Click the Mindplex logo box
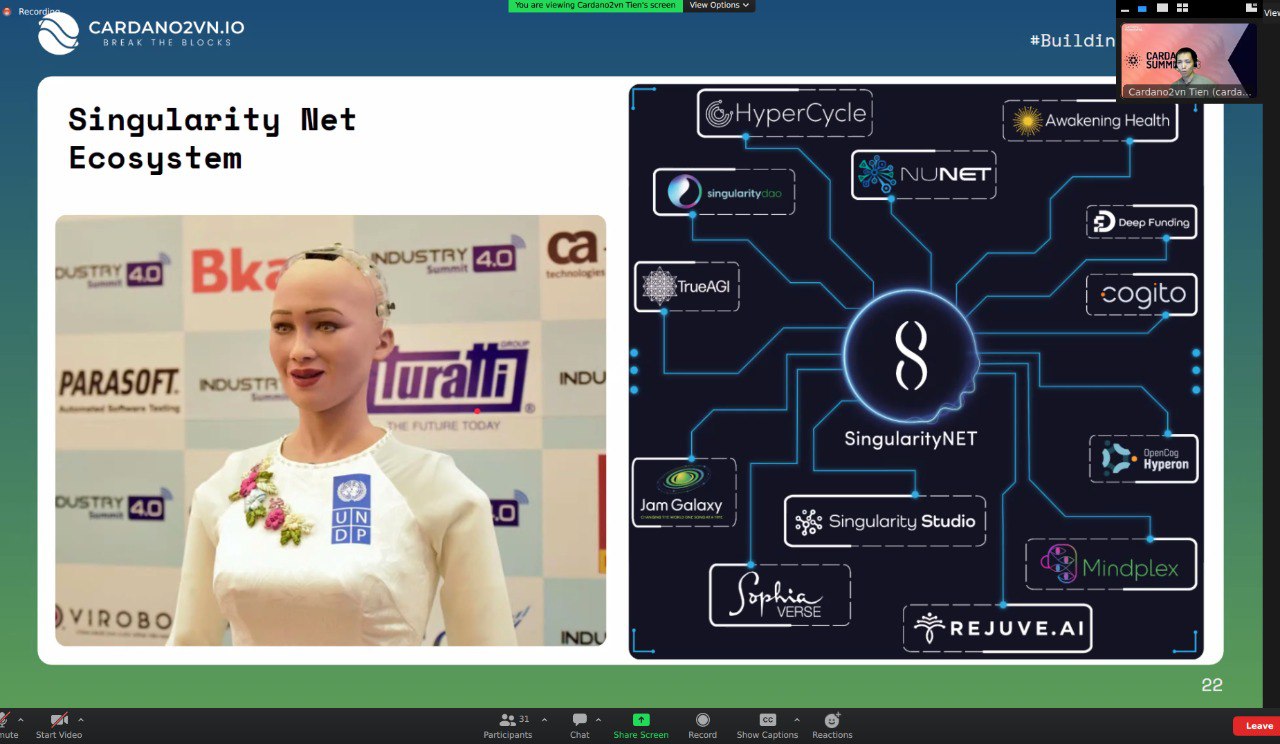 coord(1111,564)
